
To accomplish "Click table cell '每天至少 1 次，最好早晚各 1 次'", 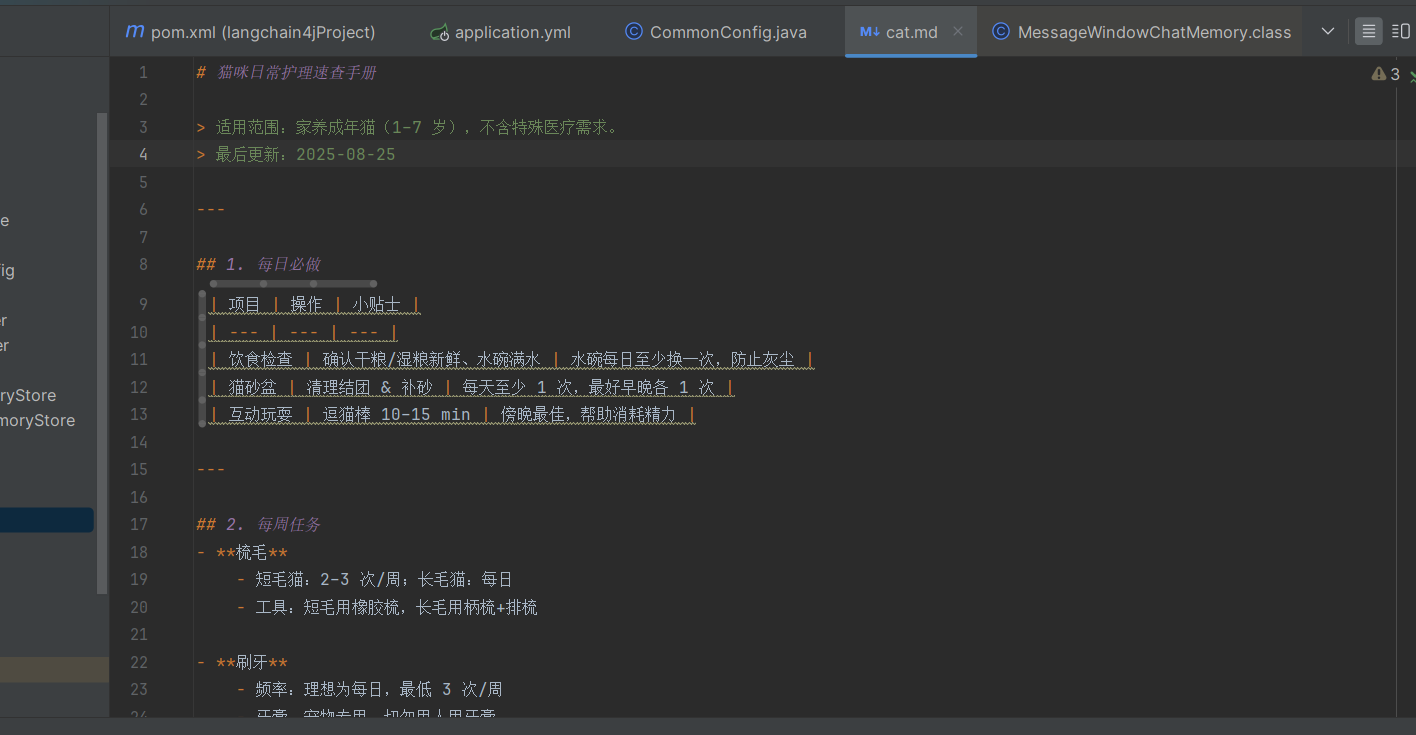I will [588, 387].
